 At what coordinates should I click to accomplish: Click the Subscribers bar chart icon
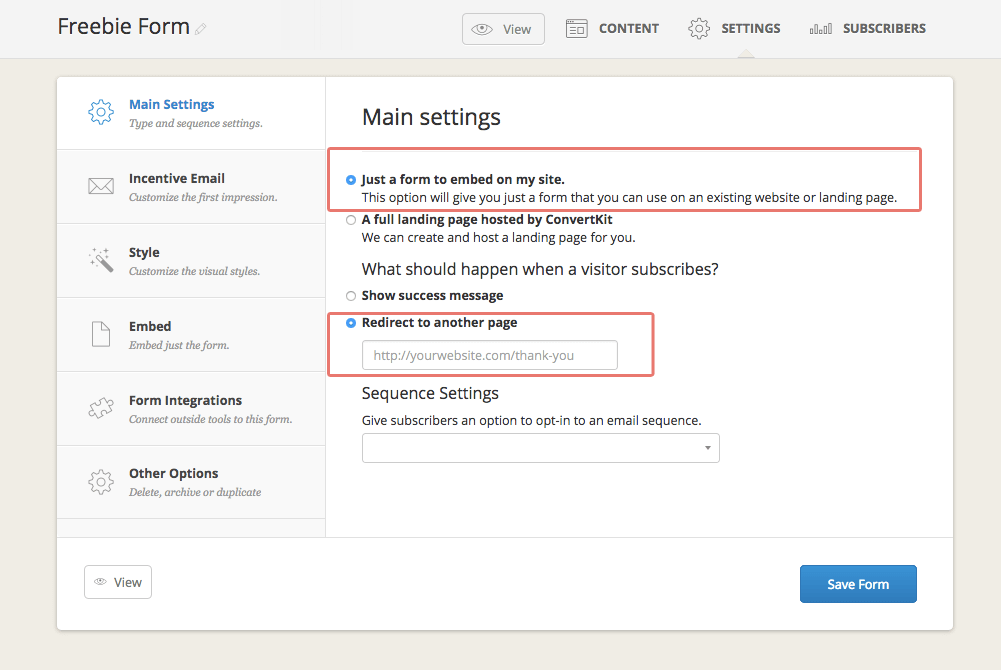pos(820,28)
